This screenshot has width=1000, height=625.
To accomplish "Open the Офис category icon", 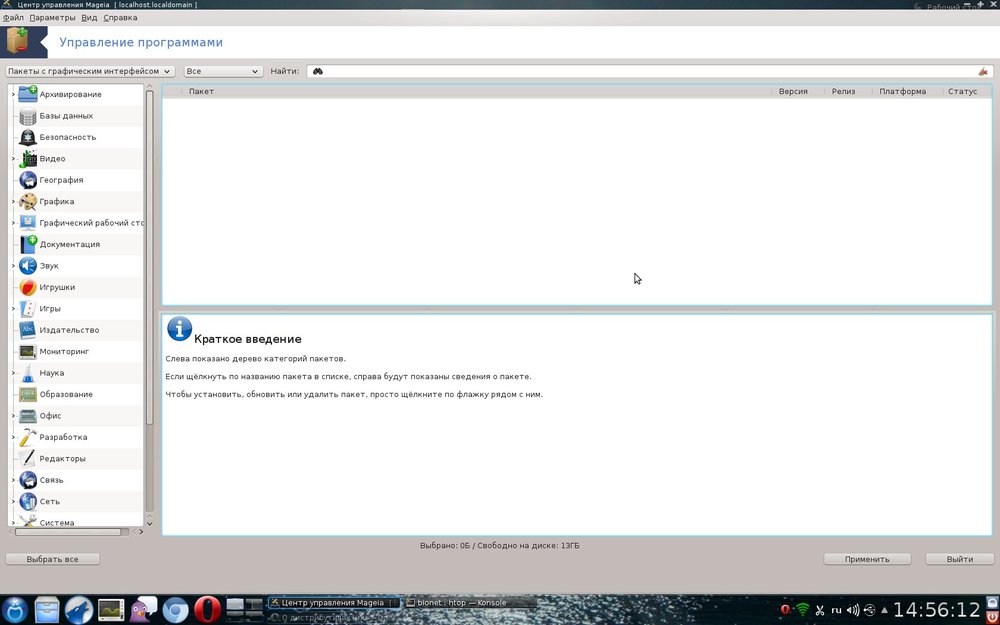I will (x=28, y=416).
